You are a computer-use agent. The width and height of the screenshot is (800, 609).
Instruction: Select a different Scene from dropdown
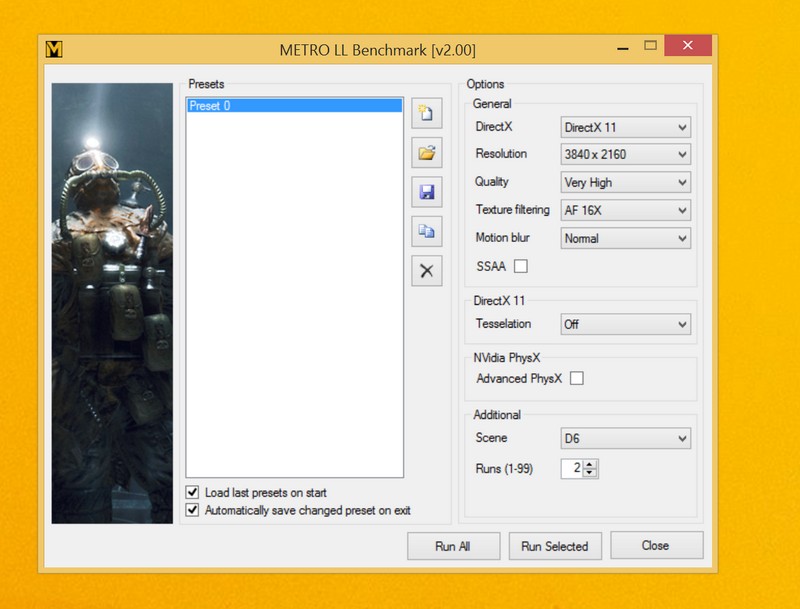tap(625, 439)
